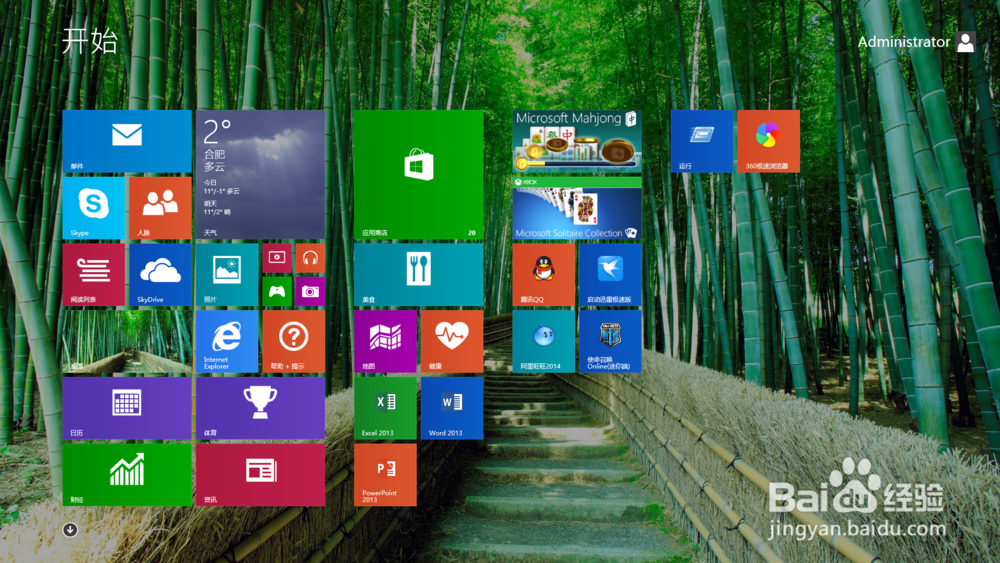
Task: Open the 桌面 desktop tile with bamboo thumbnail
Action: [x=127, y=341]
